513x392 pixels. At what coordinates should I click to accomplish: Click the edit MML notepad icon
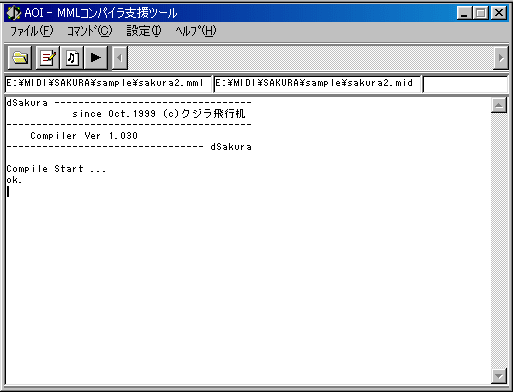[x=48, y=58]
